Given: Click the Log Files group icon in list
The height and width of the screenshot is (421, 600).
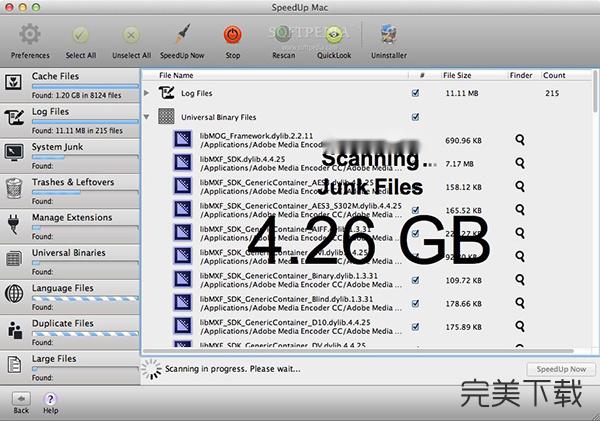Looking at the screenshot, I should [166, 93].
